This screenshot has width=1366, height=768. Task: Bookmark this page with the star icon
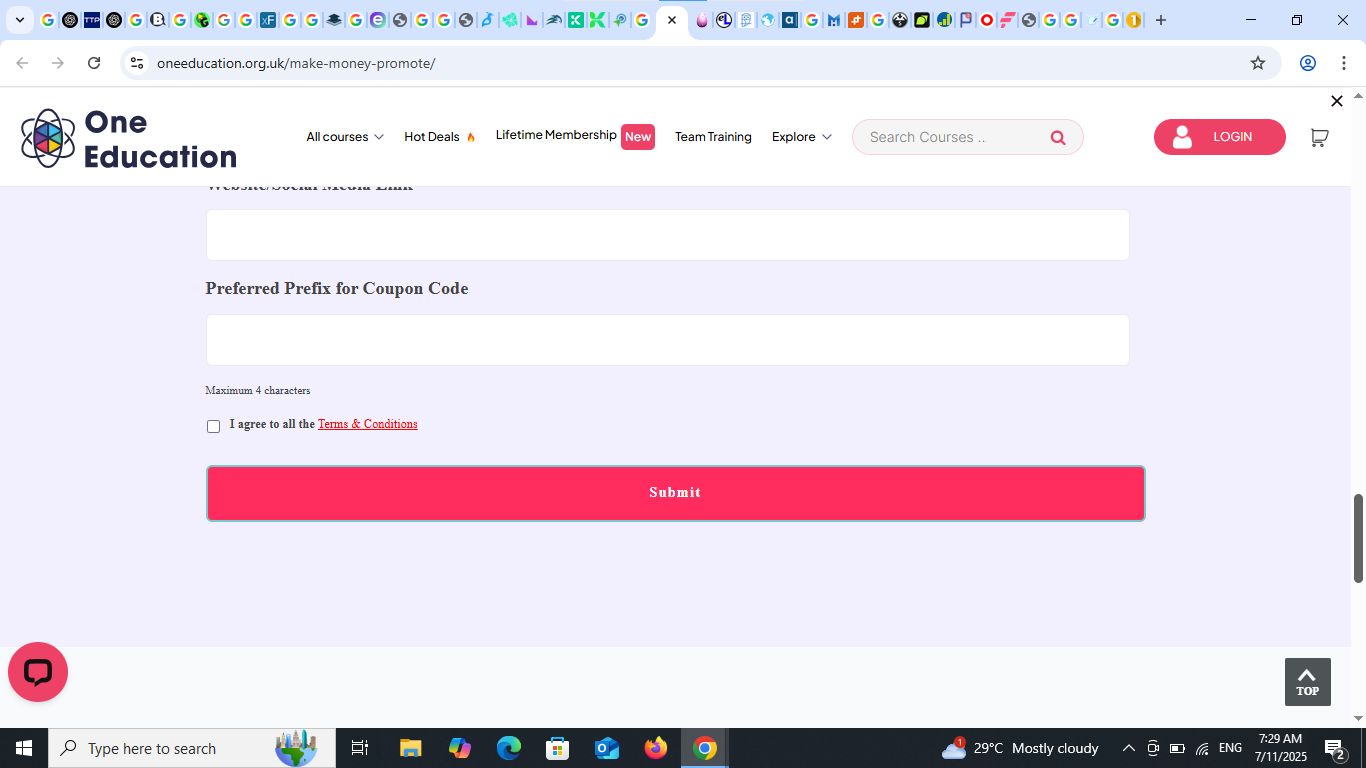point(1258,63)
